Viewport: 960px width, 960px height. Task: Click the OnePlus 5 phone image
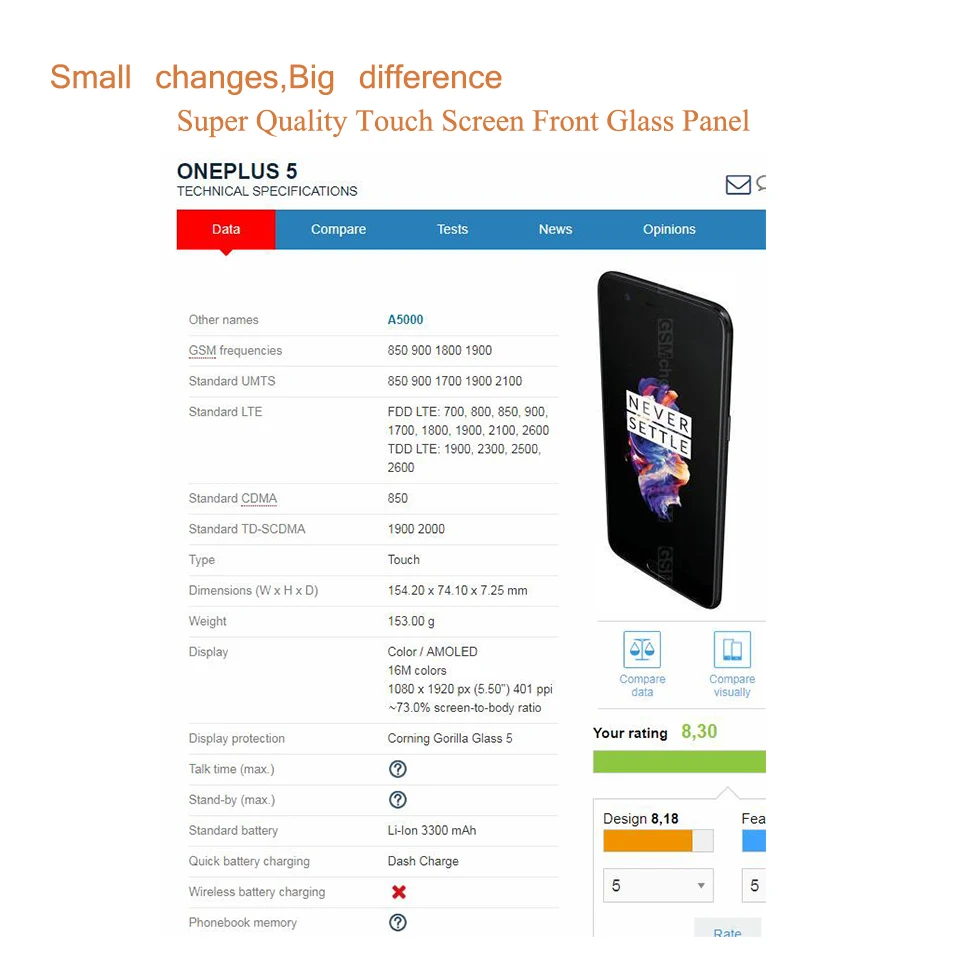point(666,440)
